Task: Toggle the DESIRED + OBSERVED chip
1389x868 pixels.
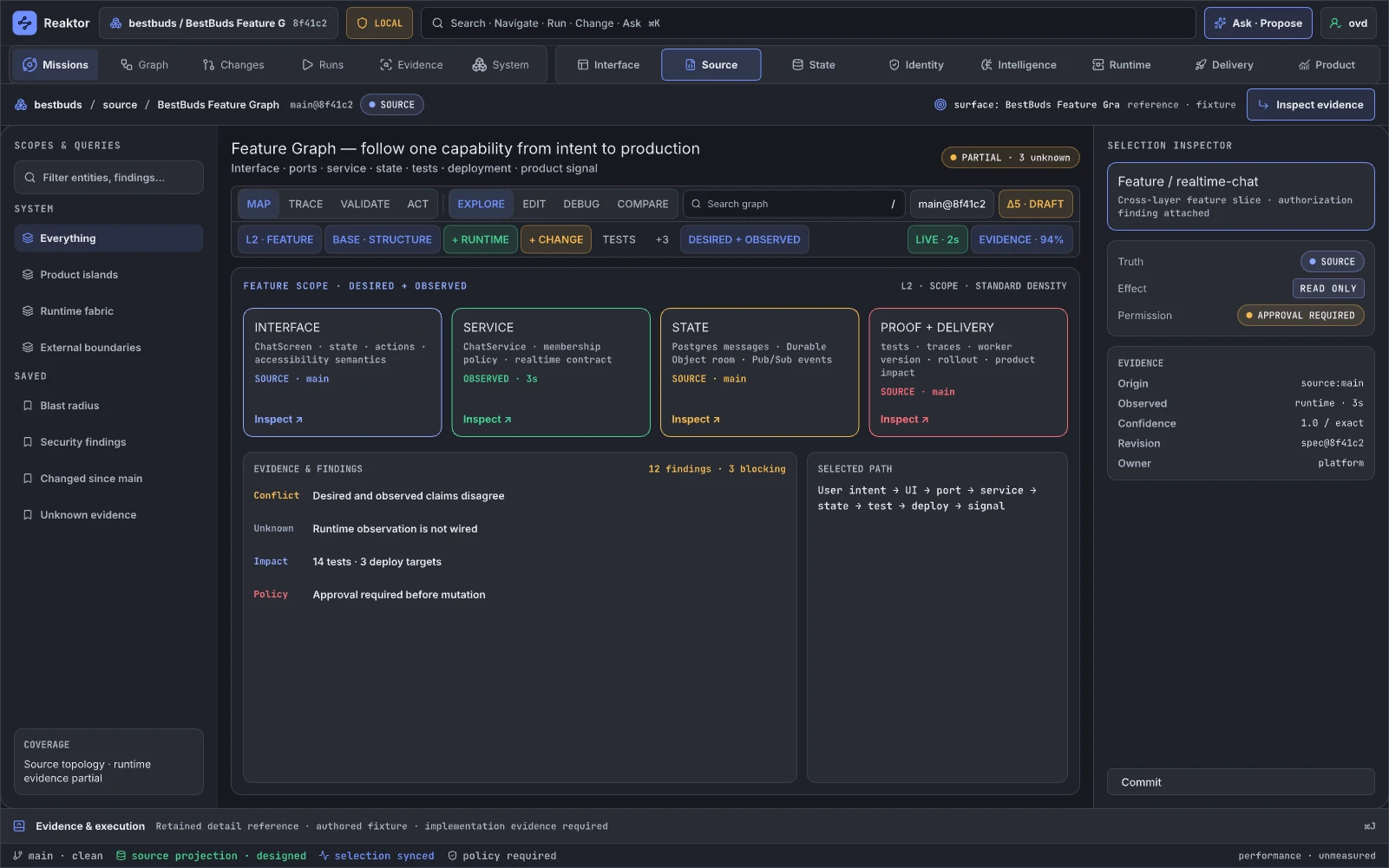Action: point(744,240)
